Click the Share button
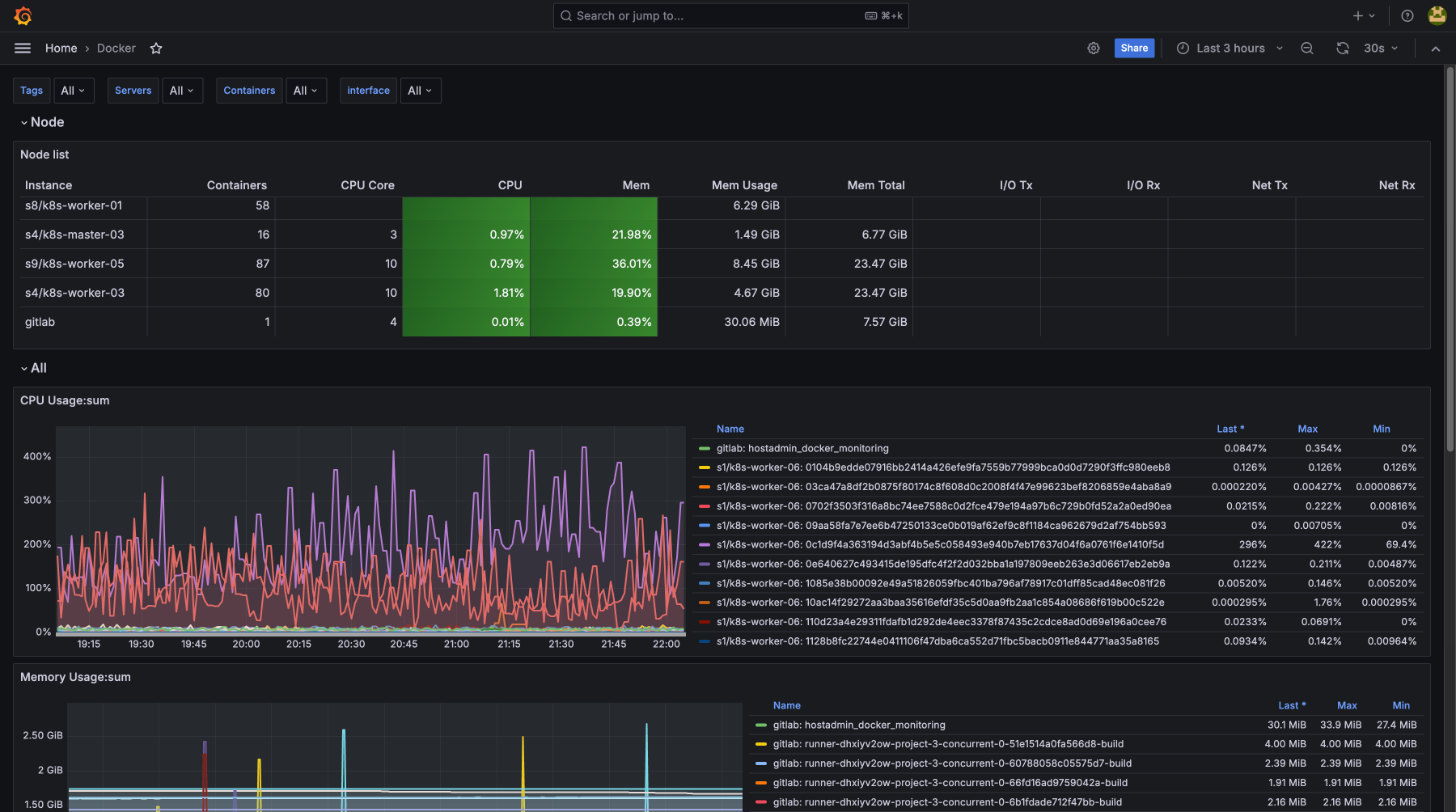This screenshot has height=812, width=1456. tap(1133, 49)
